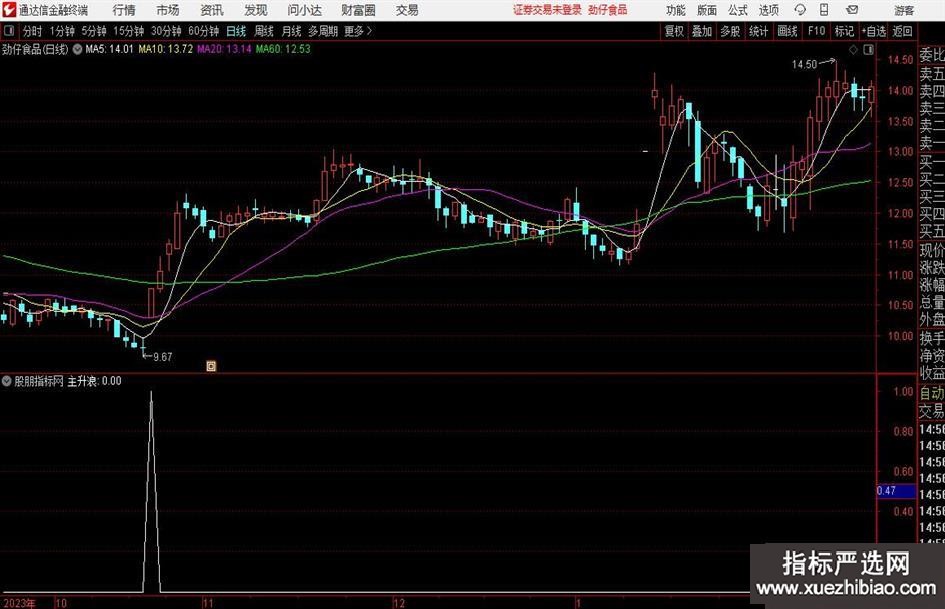Switch to 60分钟 period

(203, 31)
